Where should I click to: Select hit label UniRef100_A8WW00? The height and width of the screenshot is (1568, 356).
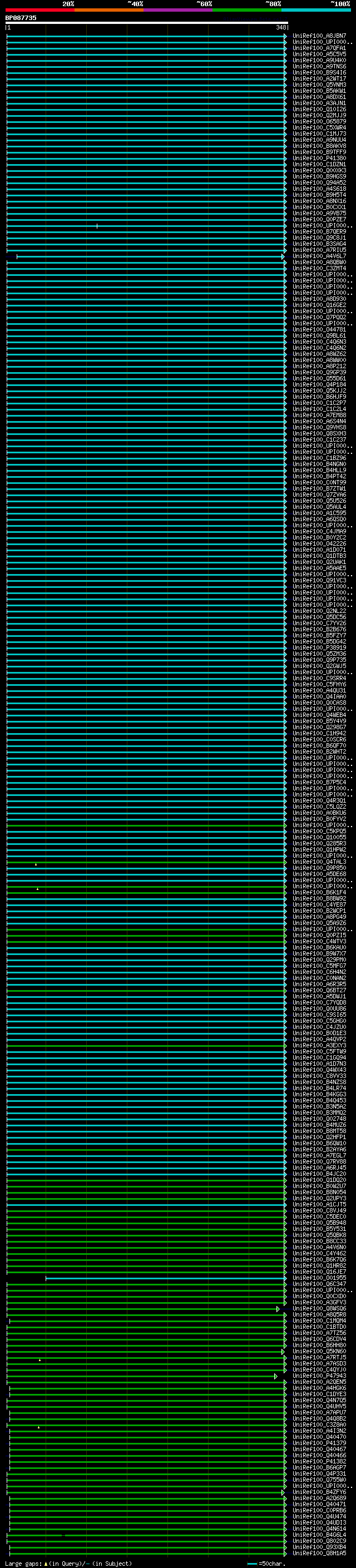319,360
